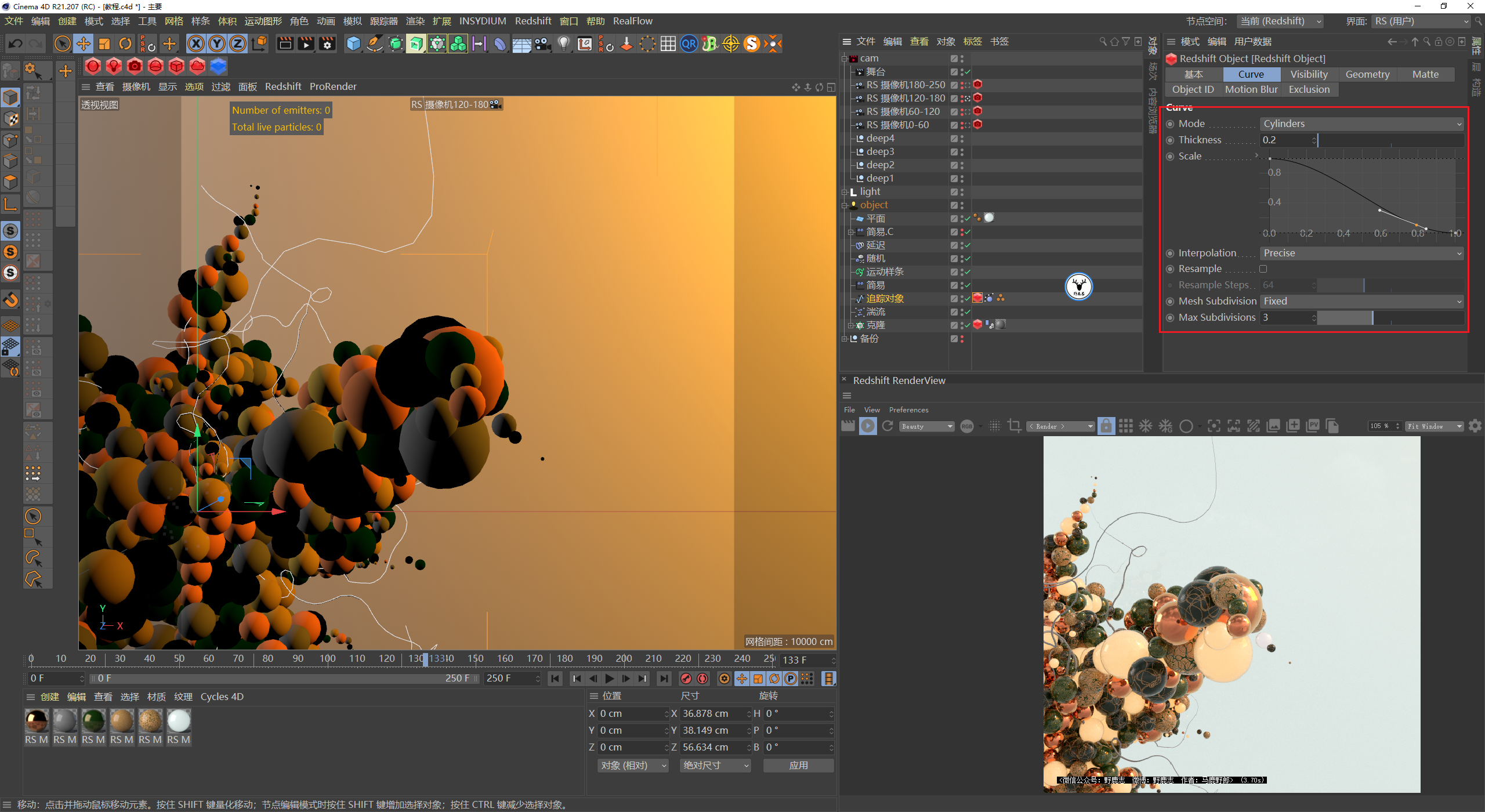
Task: Select 克隆 object in object manager
Action: (x=876, y=325)
